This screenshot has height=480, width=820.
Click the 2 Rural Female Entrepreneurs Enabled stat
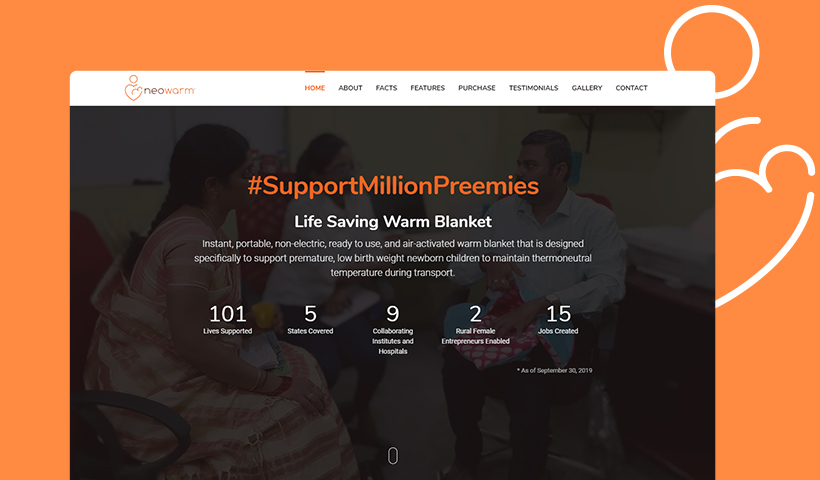point(475,325)
